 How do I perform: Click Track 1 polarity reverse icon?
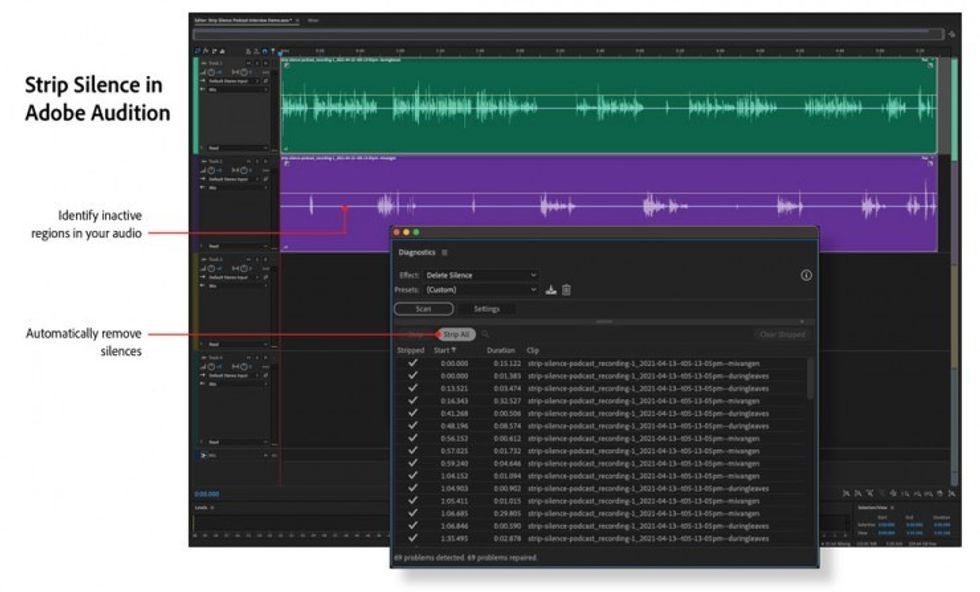click(x=266, y=81)
